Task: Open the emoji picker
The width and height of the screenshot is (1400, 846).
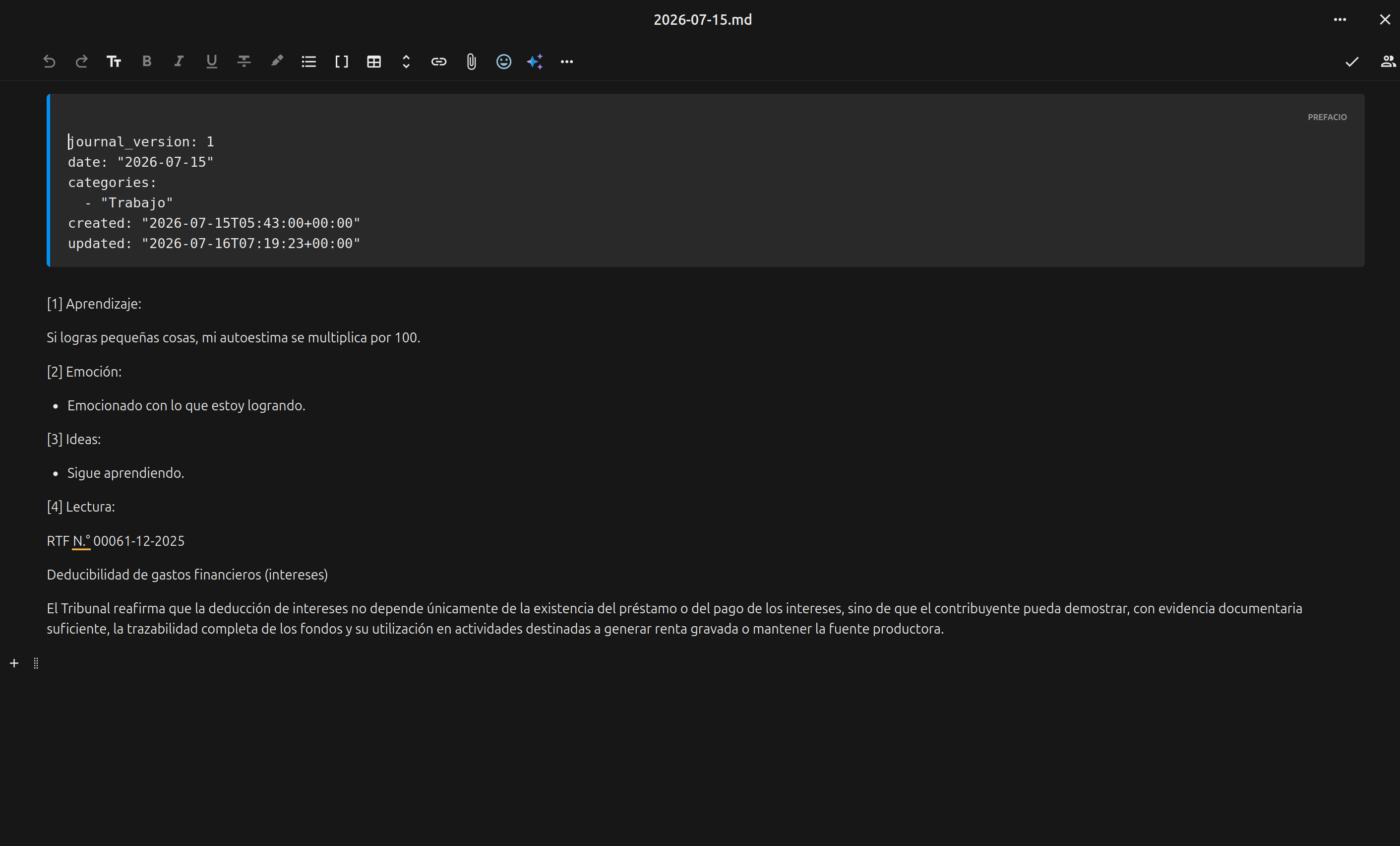Action: point(504,62)
